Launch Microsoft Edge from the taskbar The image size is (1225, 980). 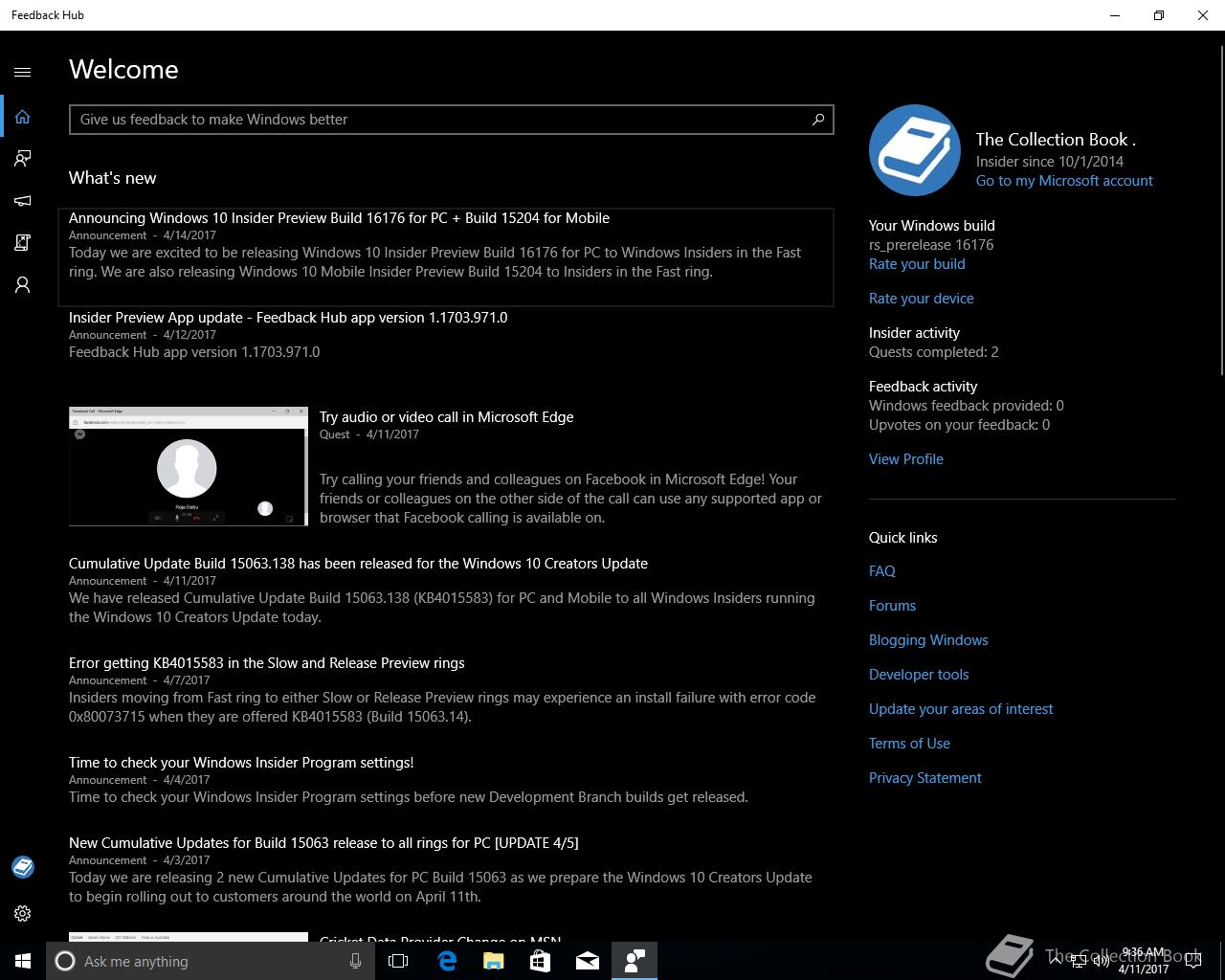click(x=446, y=961)
